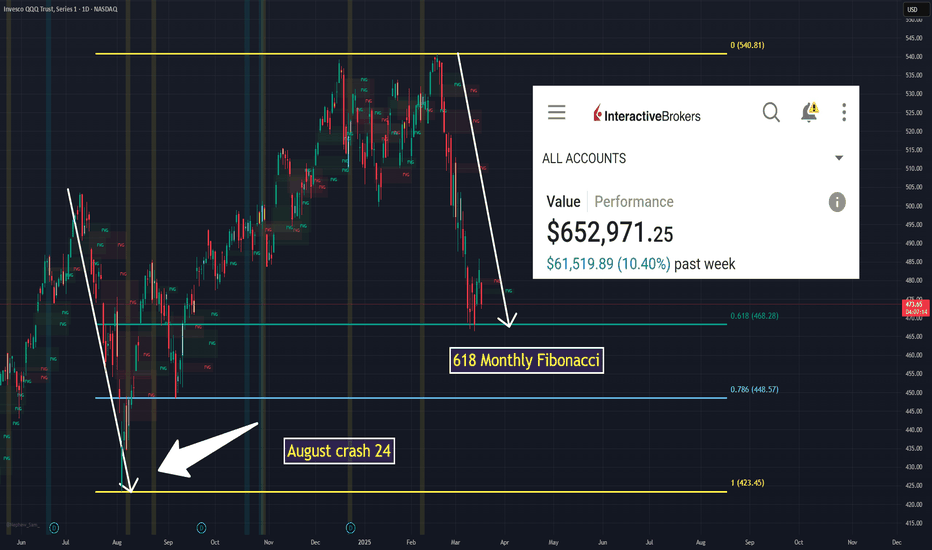
Task: Click the ALL ACCOUNTS label
Action: [584, 158]
